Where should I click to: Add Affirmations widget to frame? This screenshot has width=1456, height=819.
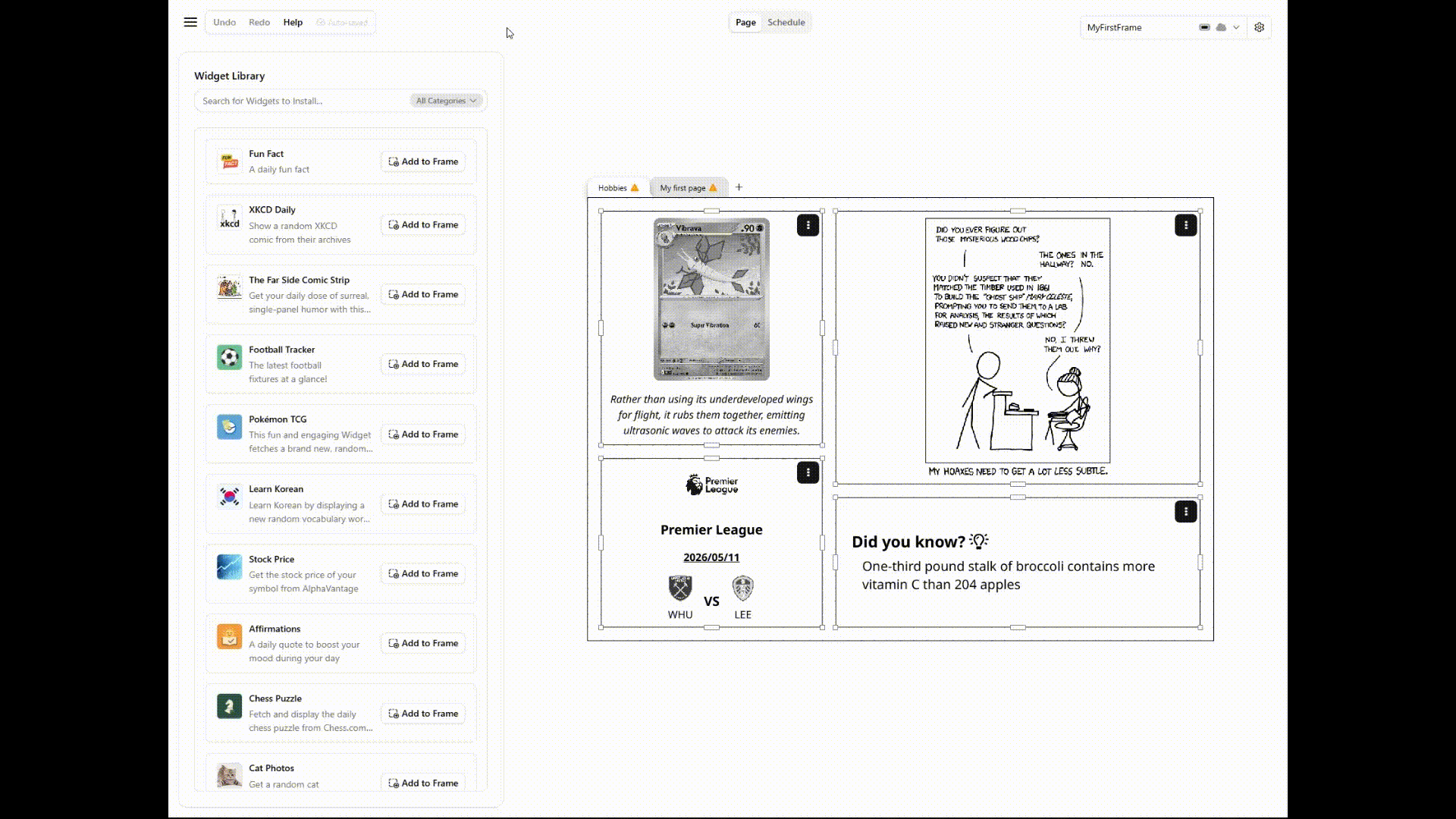pos(423,644)
